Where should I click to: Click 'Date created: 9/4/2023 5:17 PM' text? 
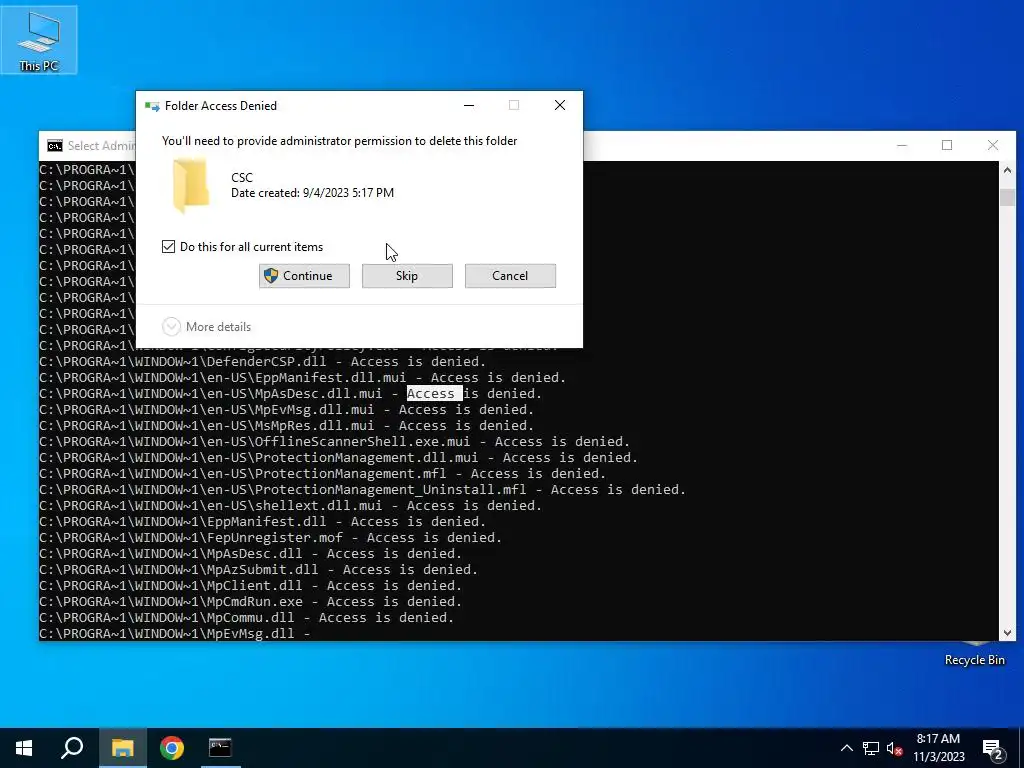coord(312,193)
